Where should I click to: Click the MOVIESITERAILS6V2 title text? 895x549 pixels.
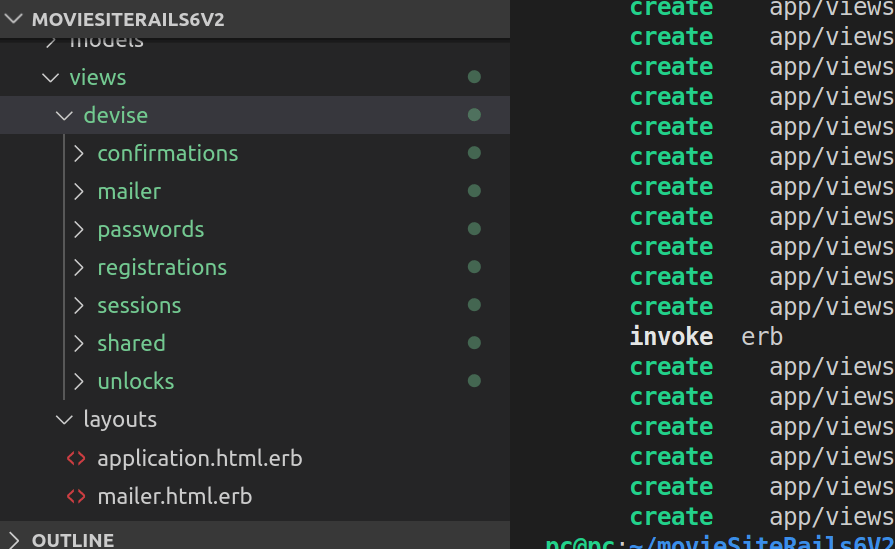click(x=128, y=19)
